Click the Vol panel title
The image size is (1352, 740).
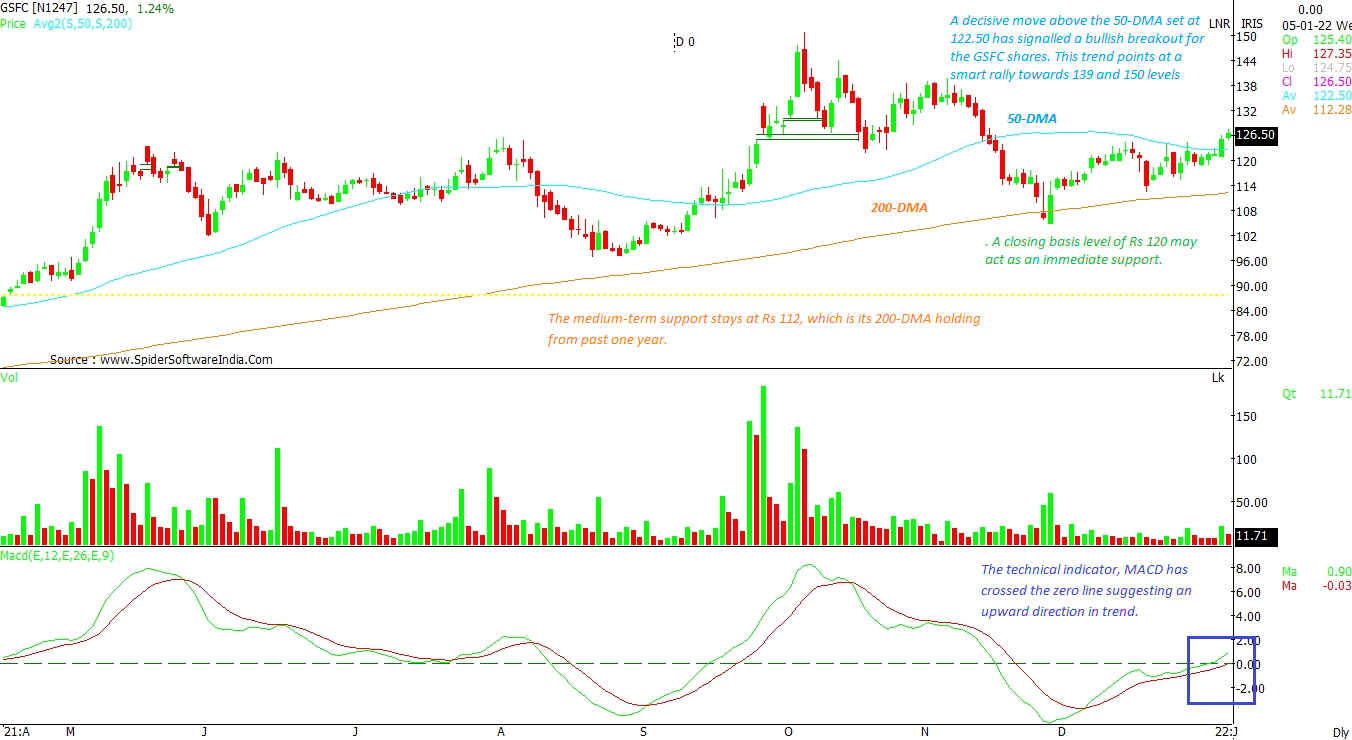tap(9, 378)
